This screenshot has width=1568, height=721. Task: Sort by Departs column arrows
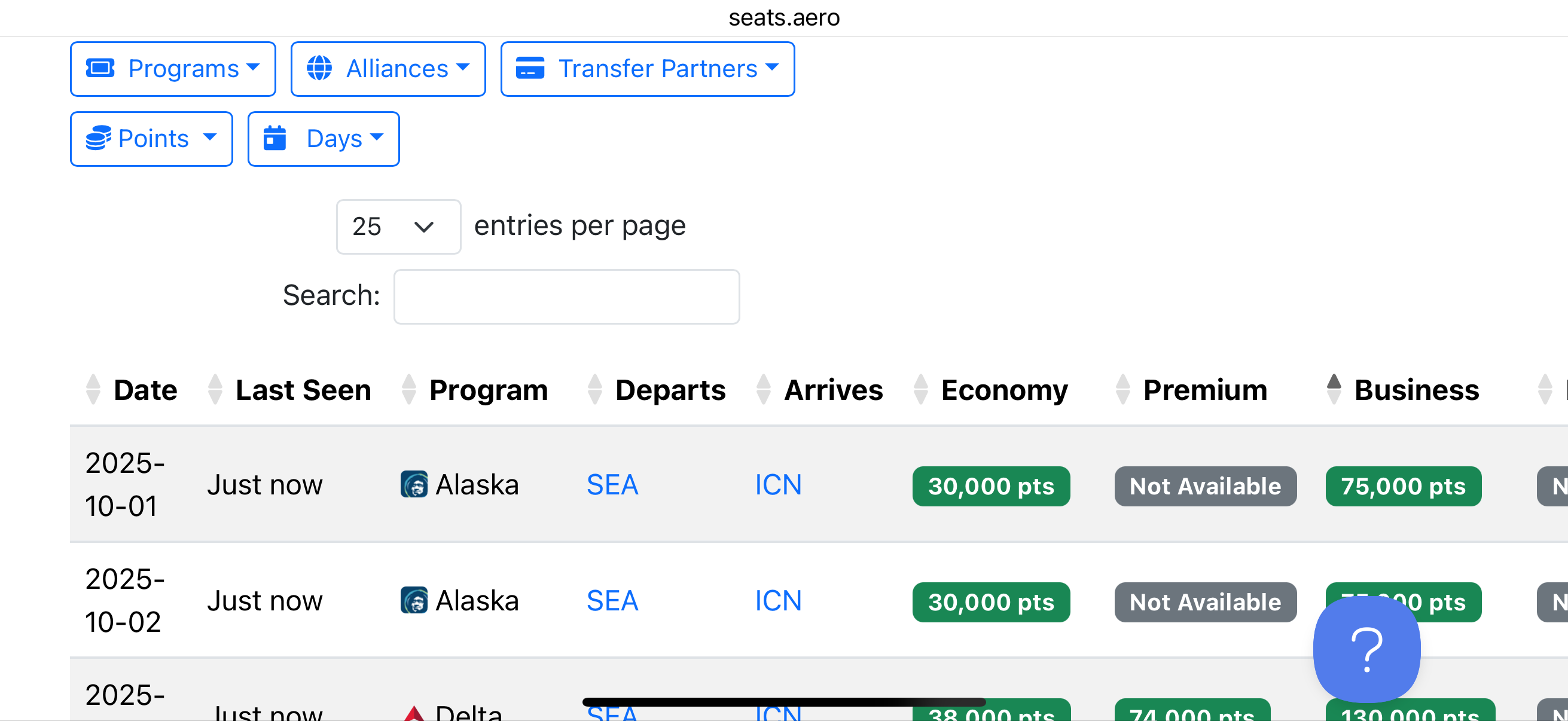pyautogui.click(x=594, y=389)
